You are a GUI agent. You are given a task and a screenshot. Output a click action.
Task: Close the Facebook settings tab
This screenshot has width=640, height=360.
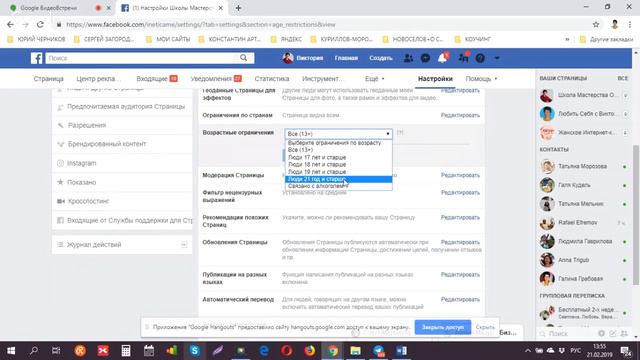[x=220, y=8]
